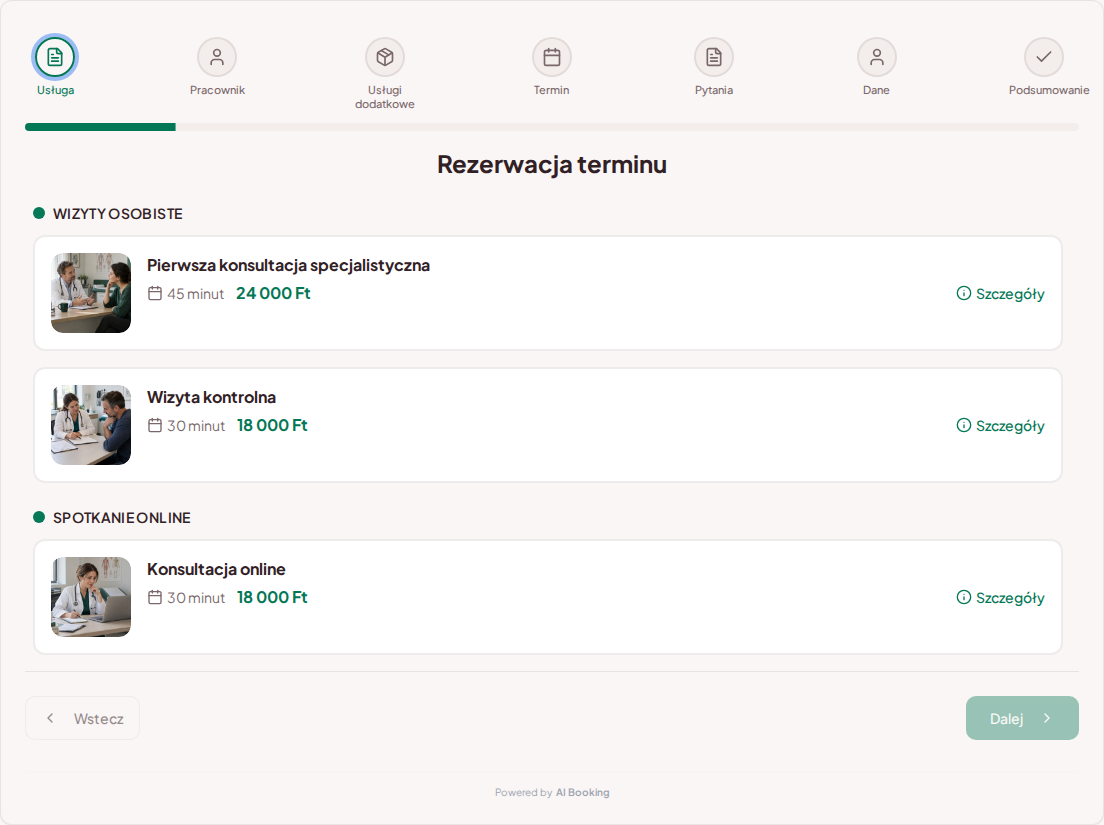Open Szczegóły for Wizyta kontrolna
This screenshot has height=825, width=1104.
tap(1000, 426)
